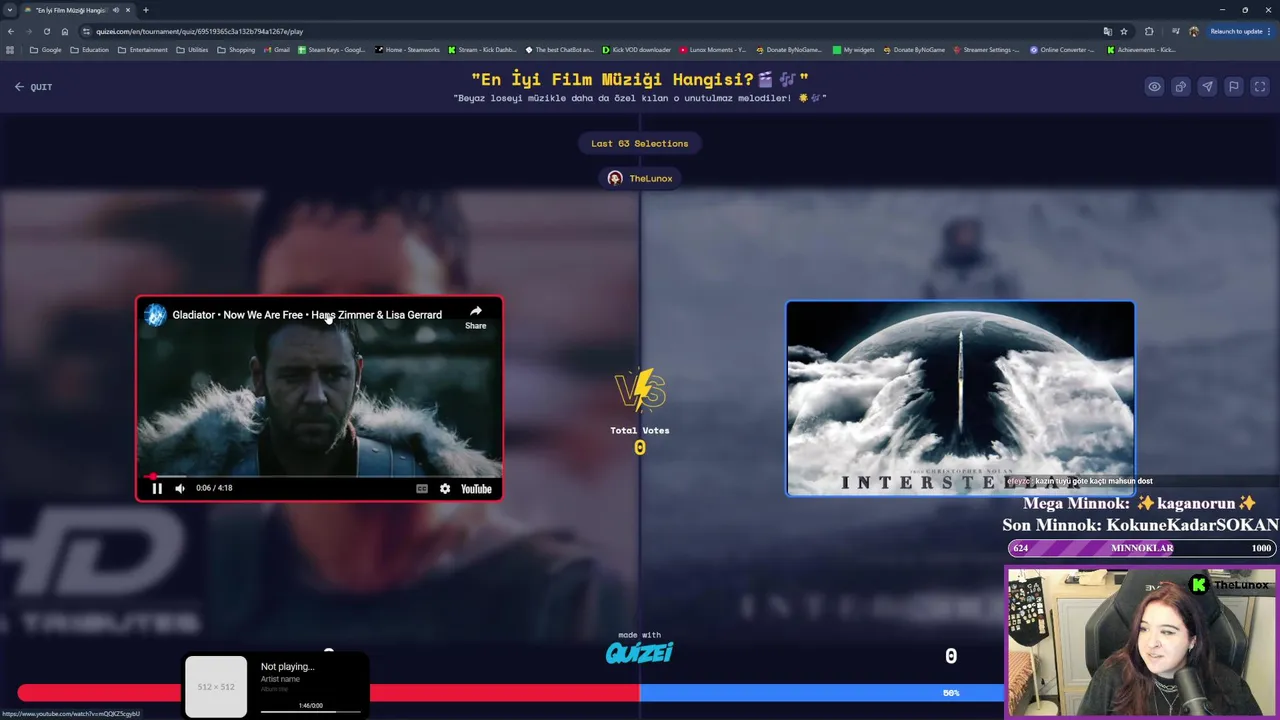Open the media control icon in browser toolbar
This screenshot has height=720, width=1280.
[1175, 31]
